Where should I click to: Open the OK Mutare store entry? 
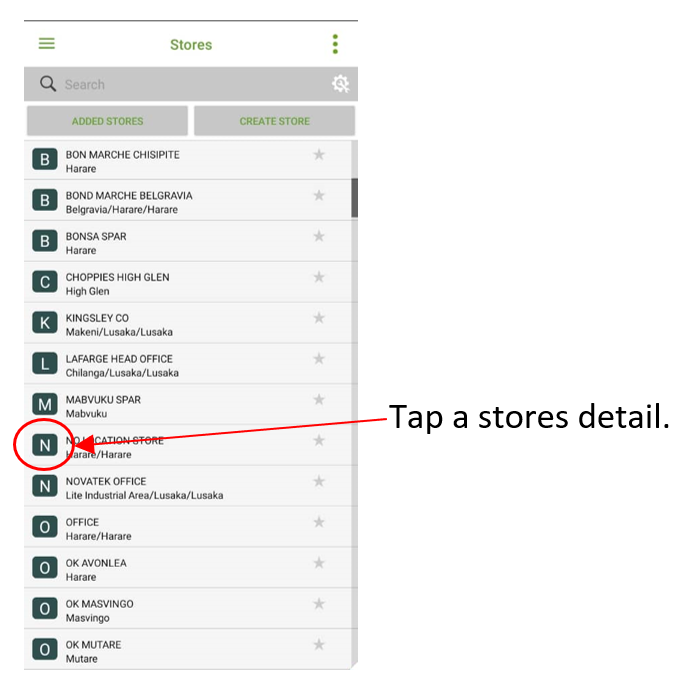pyautogui.click(x=188, y=650)
